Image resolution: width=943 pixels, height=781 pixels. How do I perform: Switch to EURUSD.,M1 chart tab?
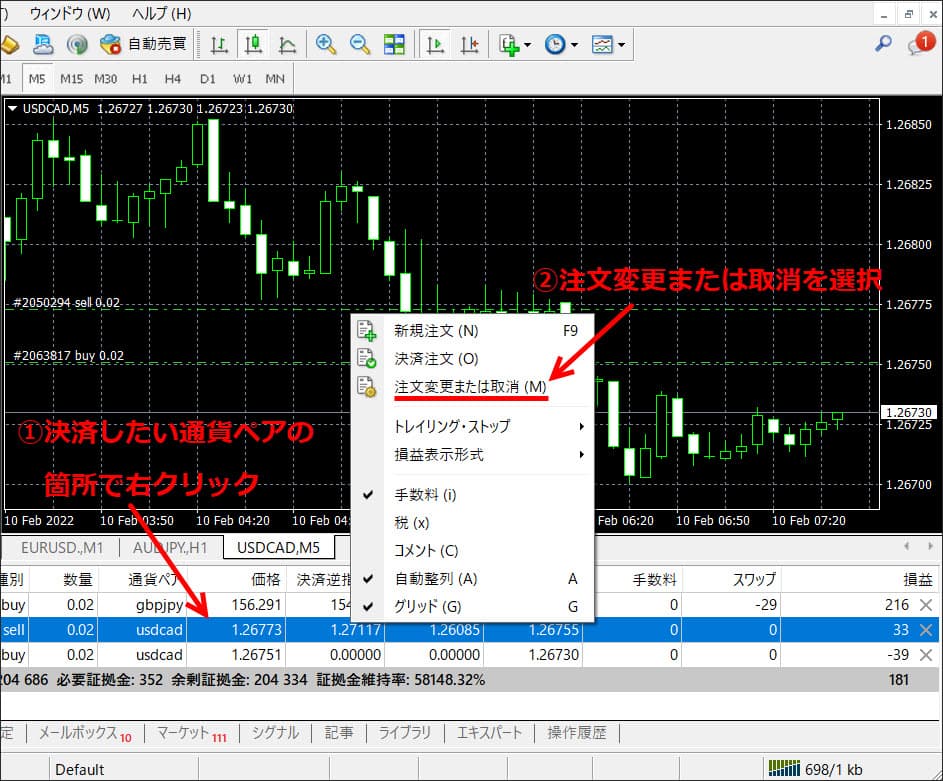click(x=62, y=547)
